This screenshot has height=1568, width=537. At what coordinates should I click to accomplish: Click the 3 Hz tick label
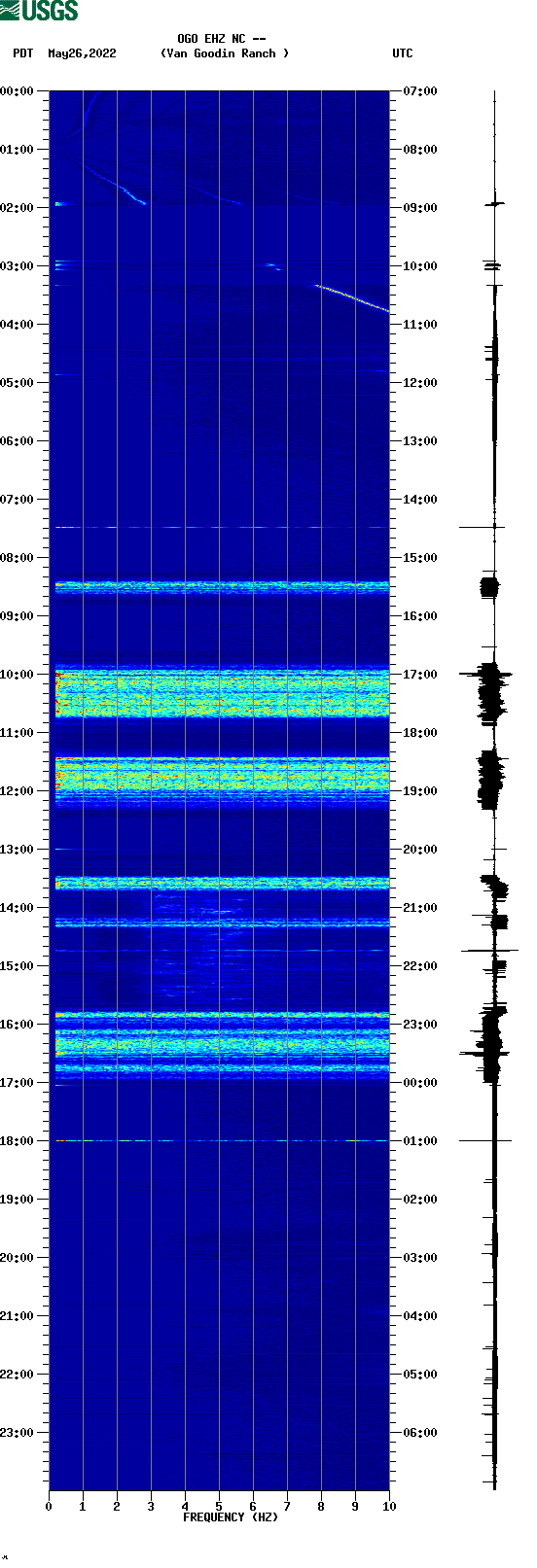(x=151, y=1507)
